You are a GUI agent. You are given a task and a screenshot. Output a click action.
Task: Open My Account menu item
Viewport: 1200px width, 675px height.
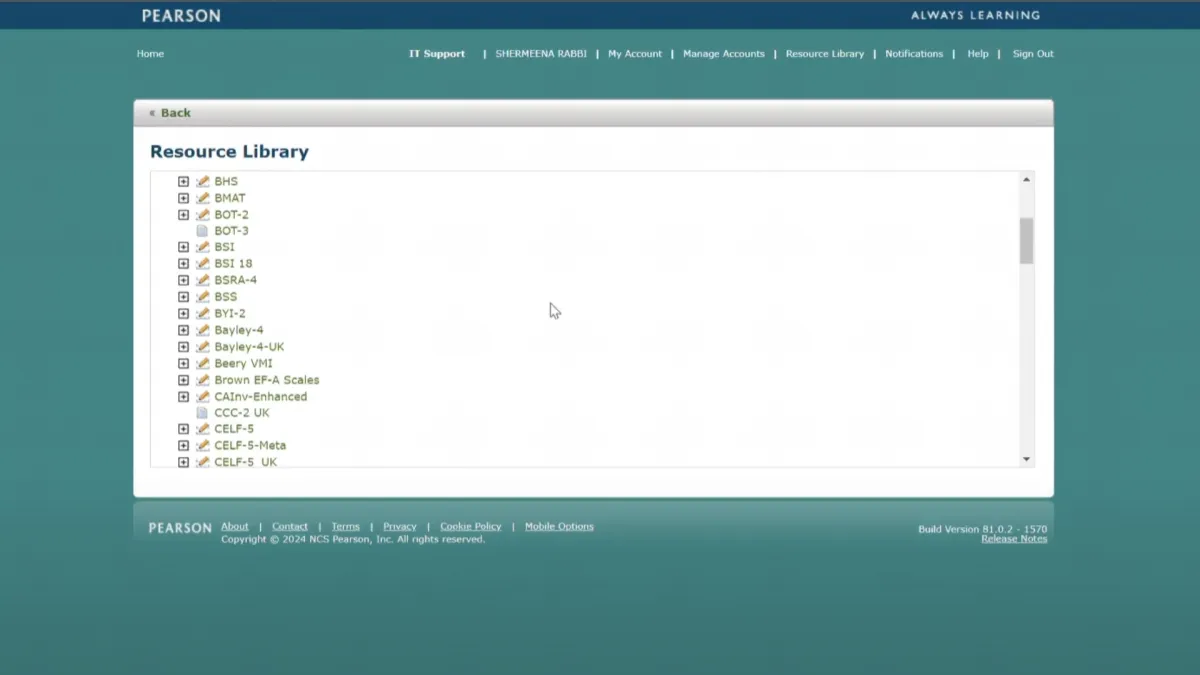(x=635, y=54)
